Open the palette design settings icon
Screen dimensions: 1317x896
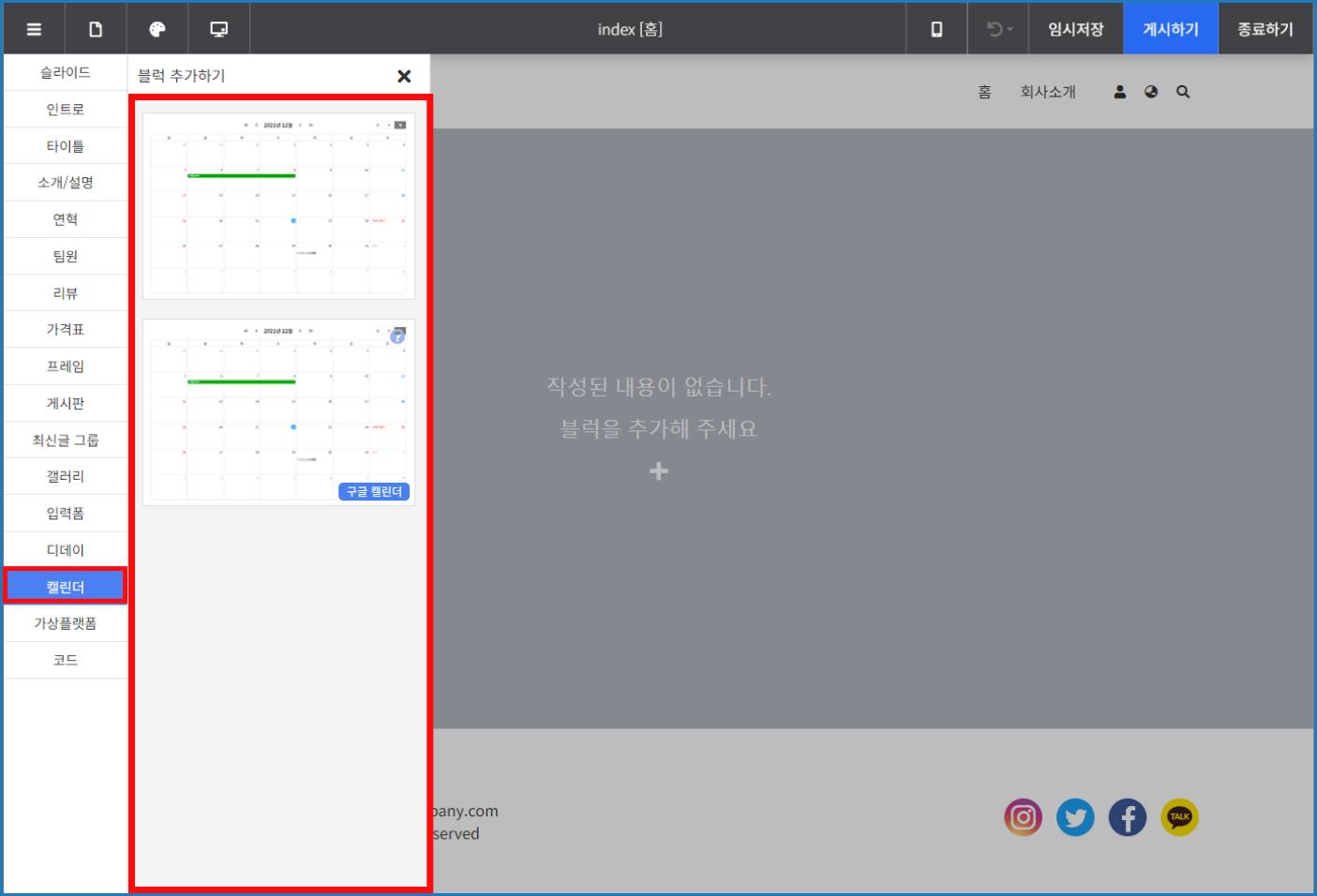(157, 28)
